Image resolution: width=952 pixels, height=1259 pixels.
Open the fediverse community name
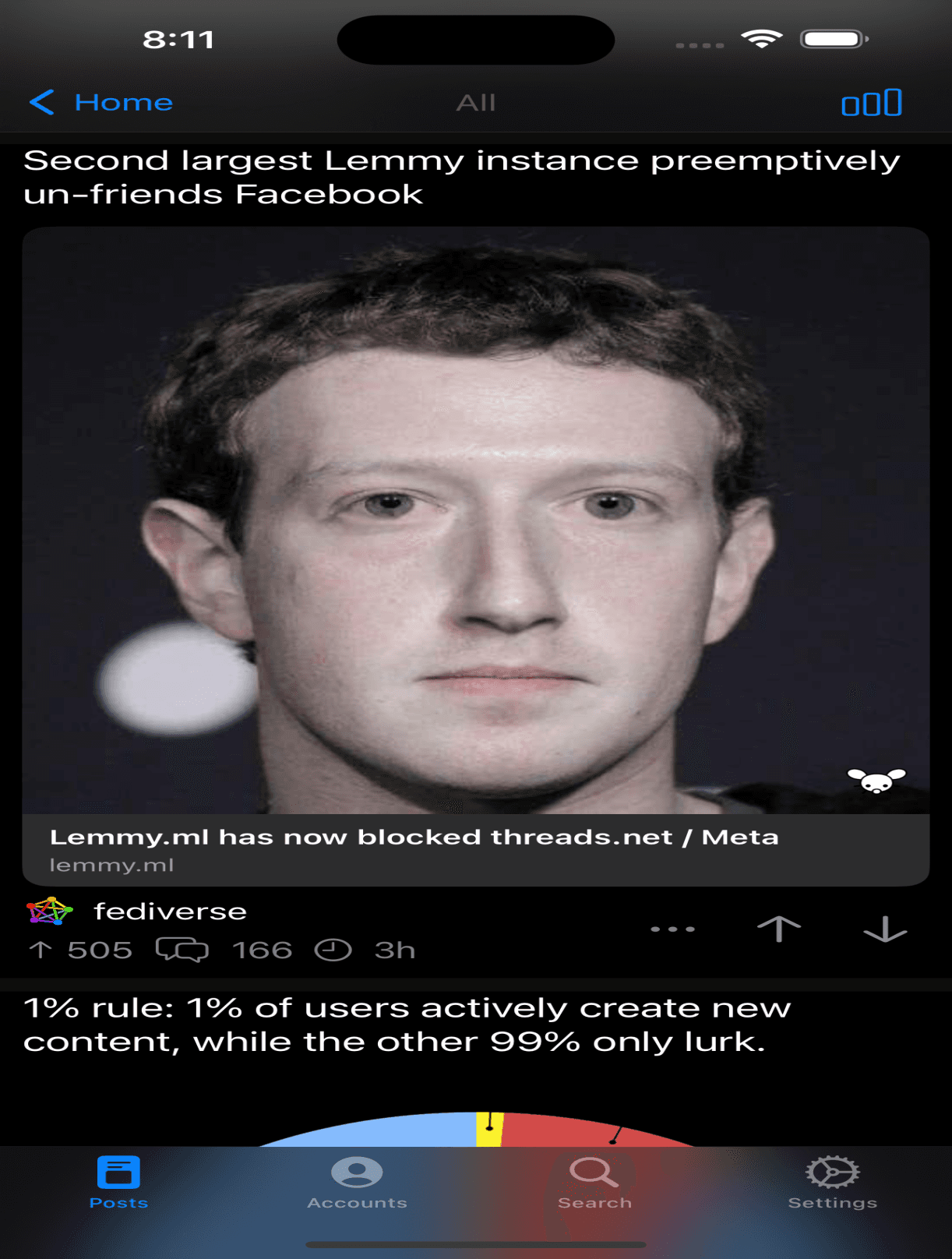point(170,911)
